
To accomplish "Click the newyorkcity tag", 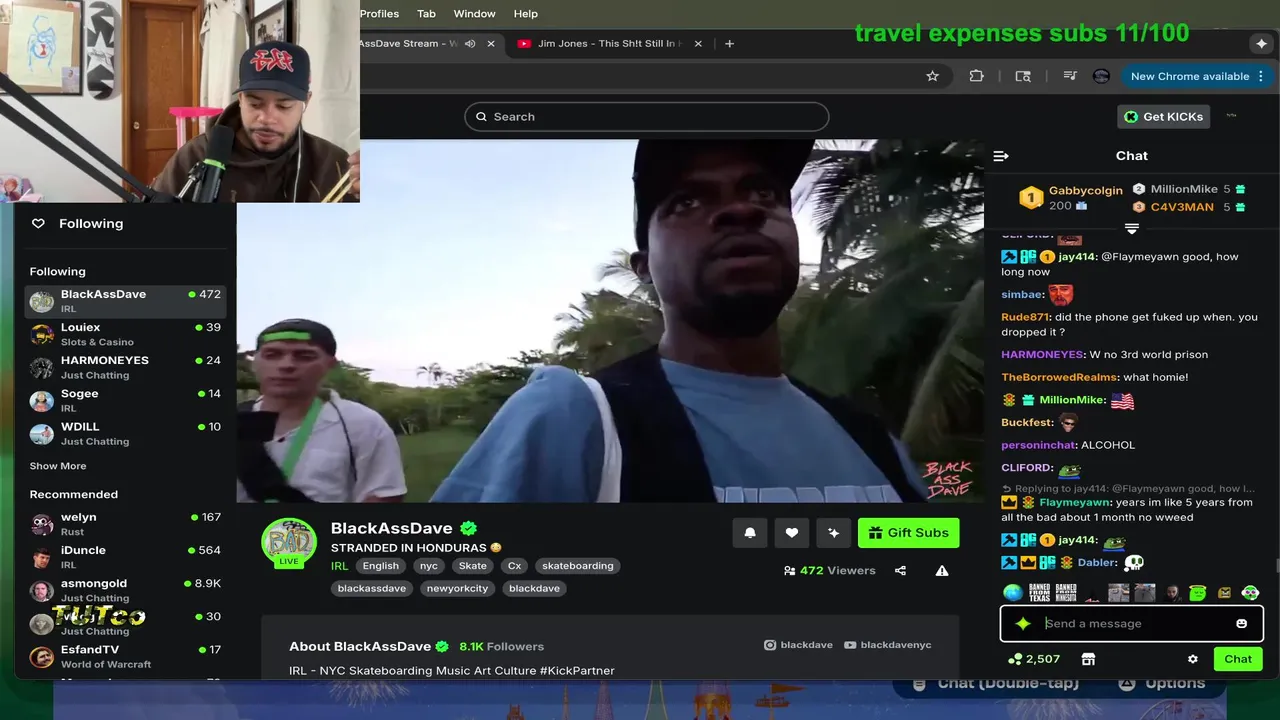I will [x=458, y=589].
